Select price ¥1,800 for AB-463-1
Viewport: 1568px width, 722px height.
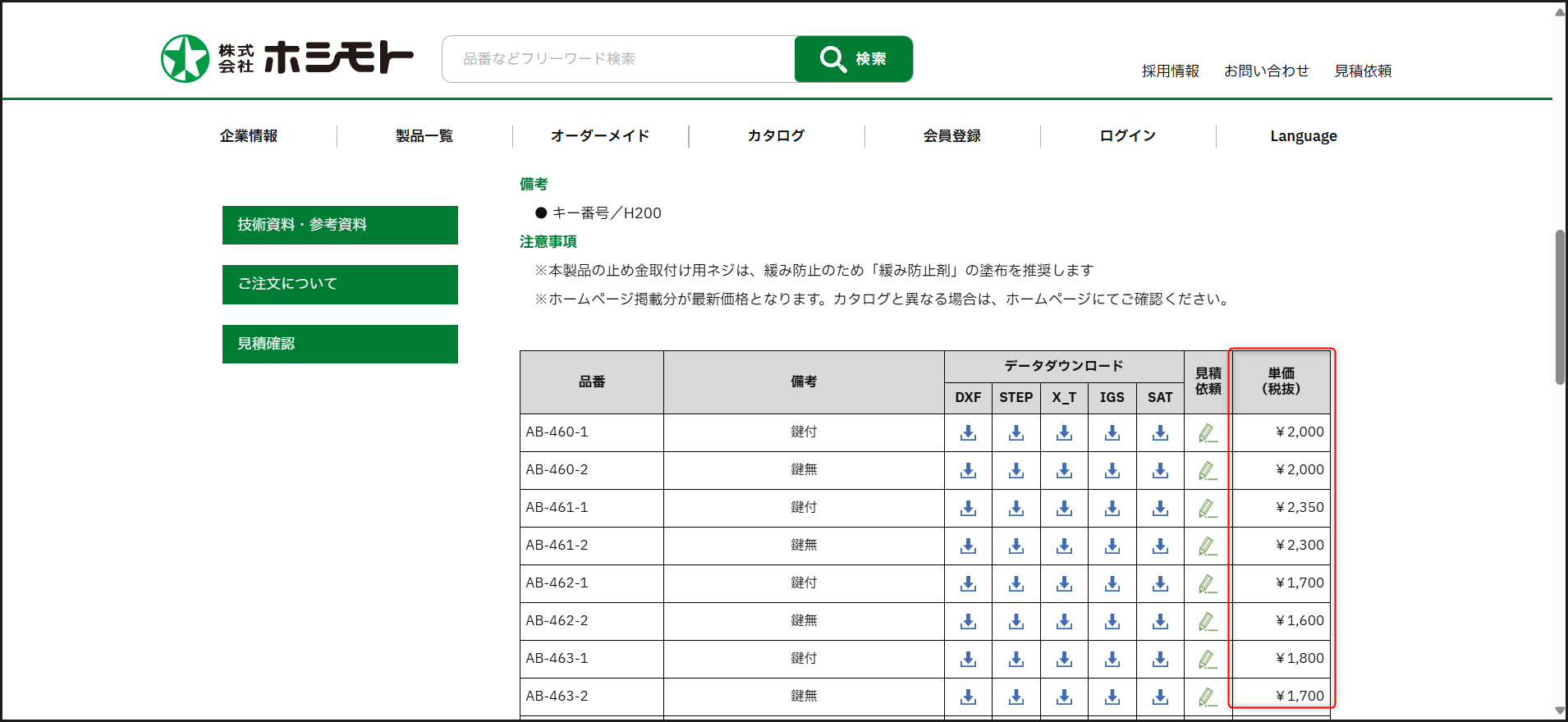tap(1300, 659)
